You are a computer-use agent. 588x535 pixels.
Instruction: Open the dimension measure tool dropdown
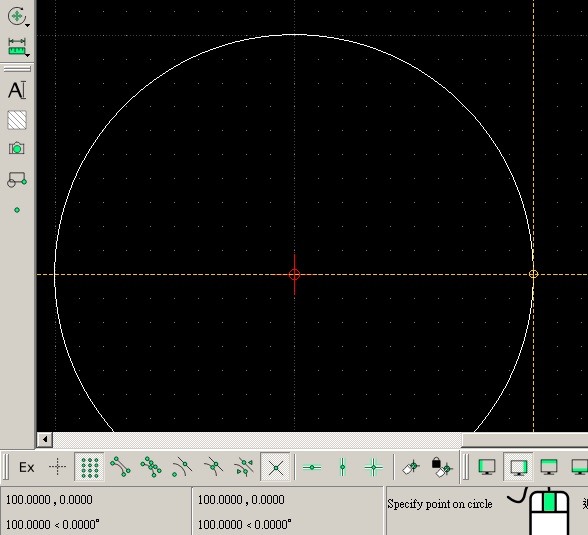[27, 55]
